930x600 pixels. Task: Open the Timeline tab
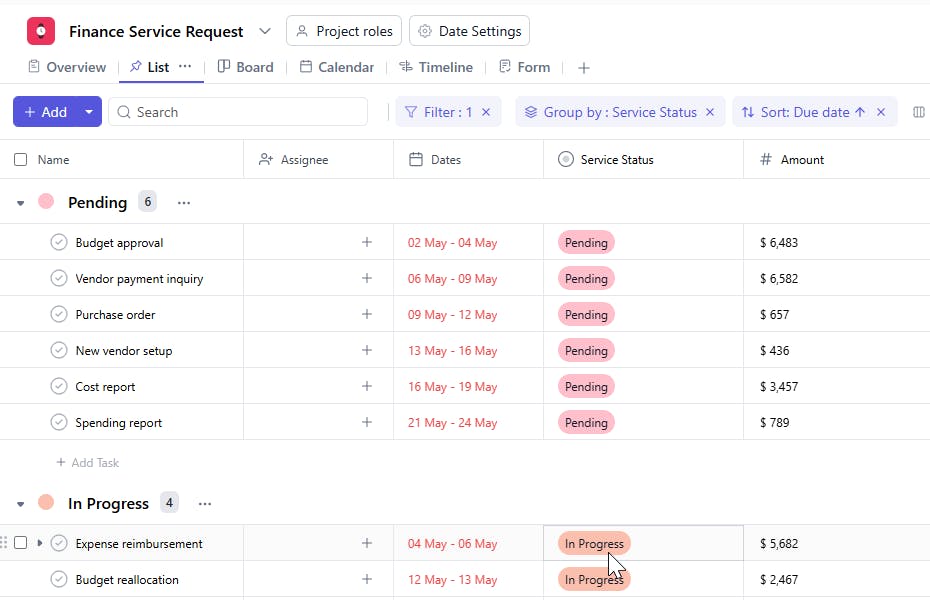pos(436,67)
